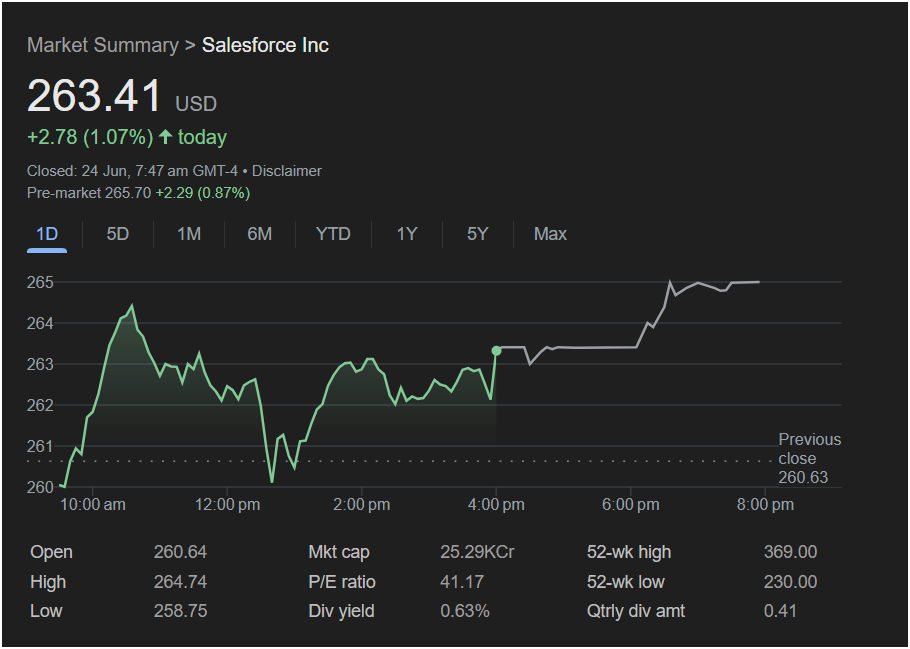Open the Market Summary breadcrumb link
The height and width of the screenshot is (649, 910).
pyautogui.click(x=103, y=45)
